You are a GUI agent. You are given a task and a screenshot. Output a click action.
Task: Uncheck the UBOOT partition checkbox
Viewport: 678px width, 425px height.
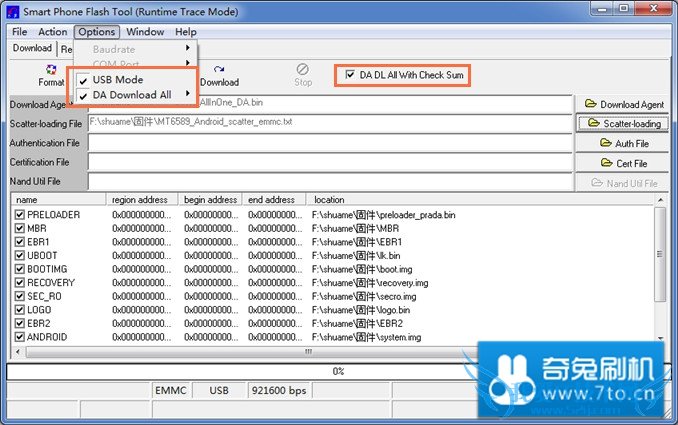[19, 255]
